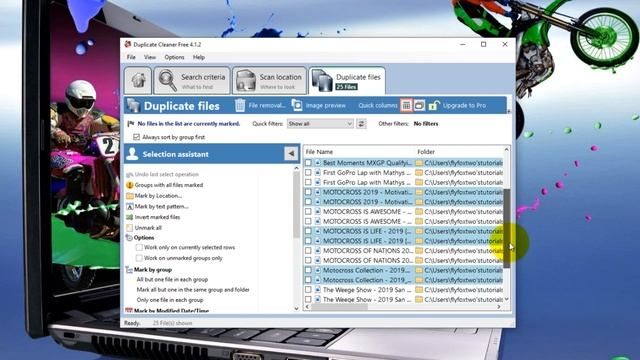Viewport: 640px width, 360px height.
Task: Toggle the Quick columns grid icon
Action: (x=406, y=106)
